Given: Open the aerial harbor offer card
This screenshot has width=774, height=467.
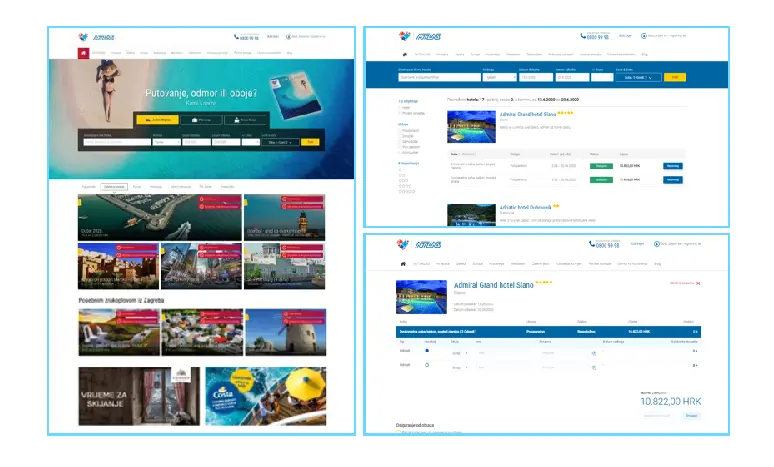Looking at the screenshot, I should coord(160,217).
